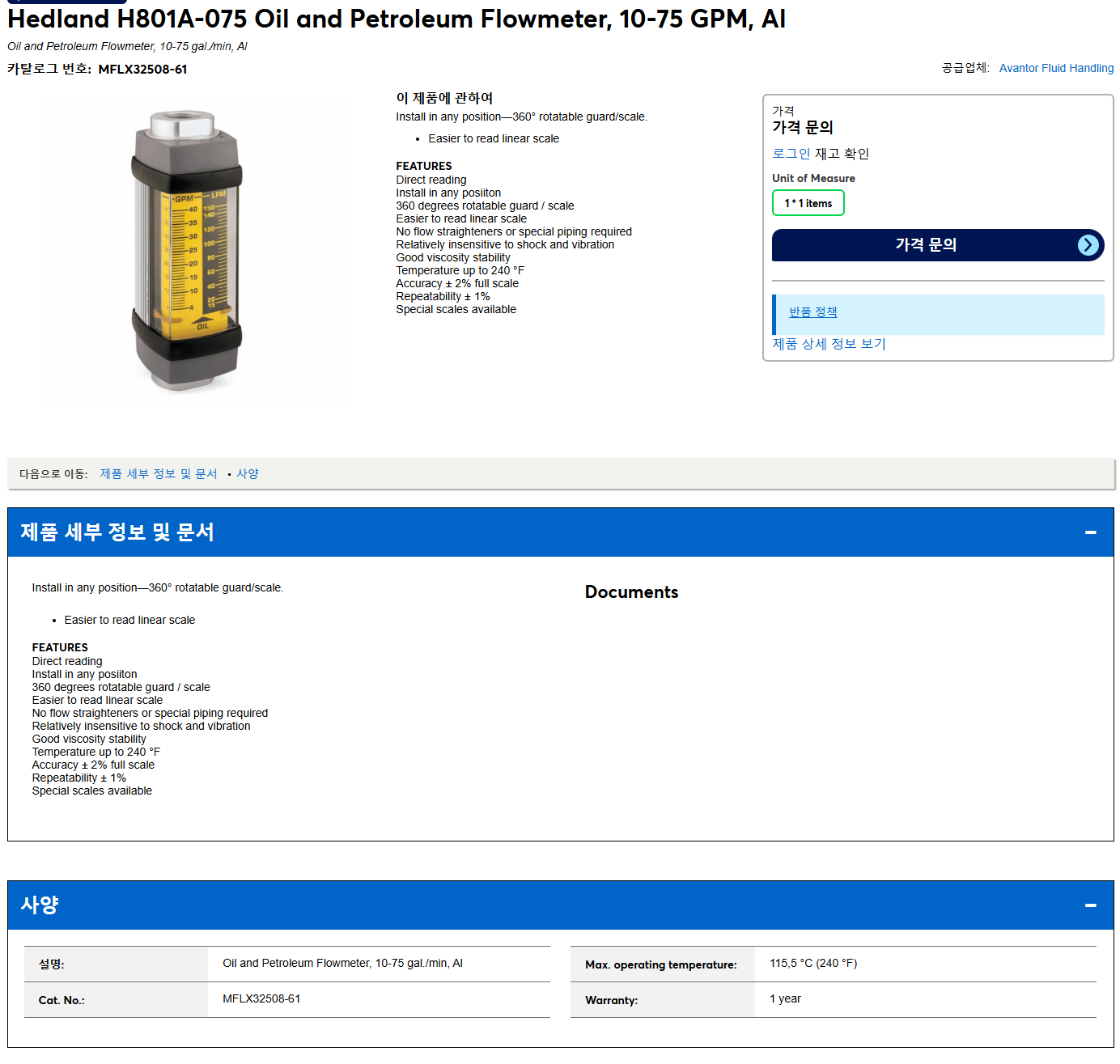Click the 가격 문의 price inquiry button

pyautogui.click(x=938, y=245)
